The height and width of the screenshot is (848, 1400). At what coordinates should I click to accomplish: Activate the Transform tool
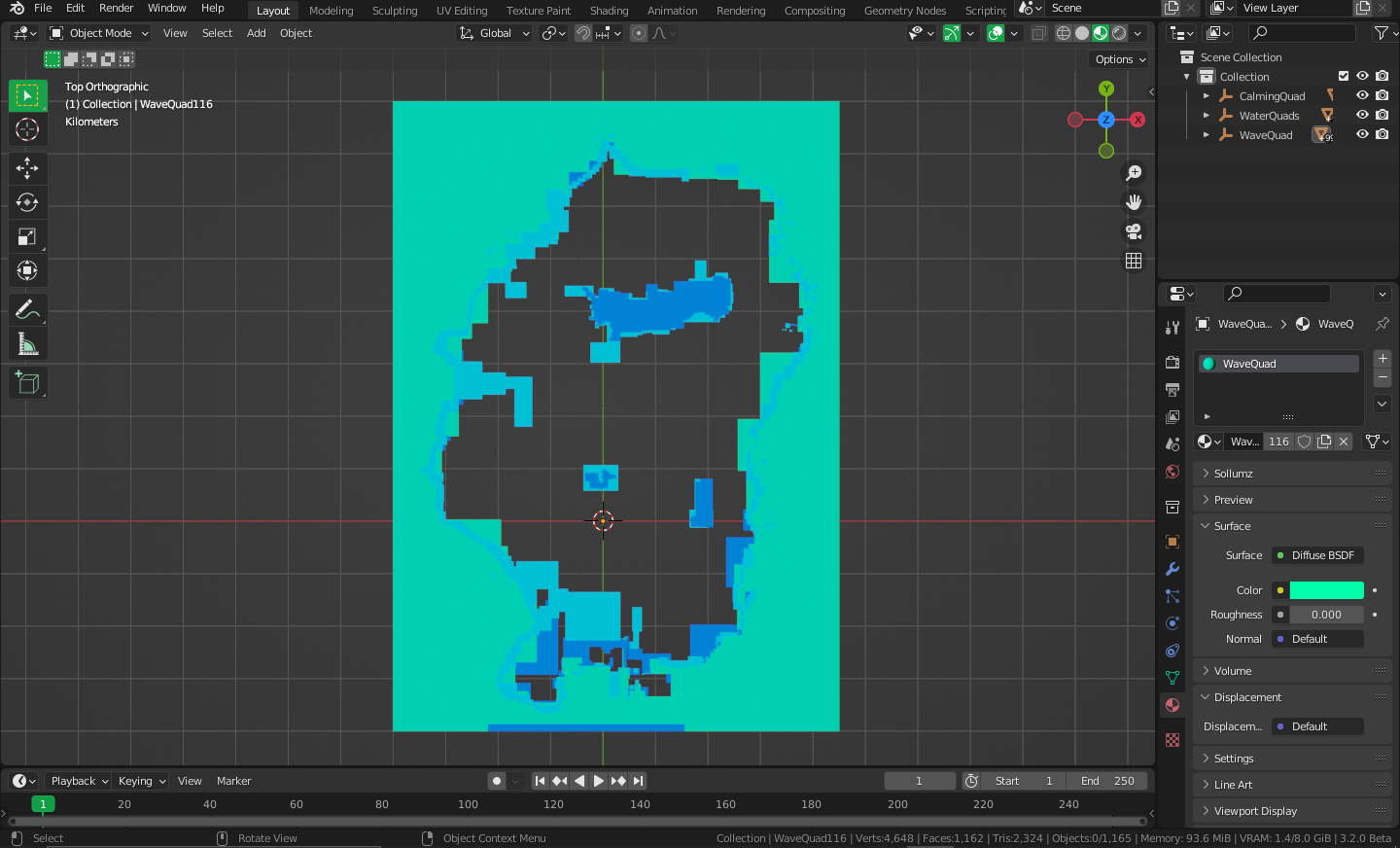pyautogui.click(x=27, y=270)
